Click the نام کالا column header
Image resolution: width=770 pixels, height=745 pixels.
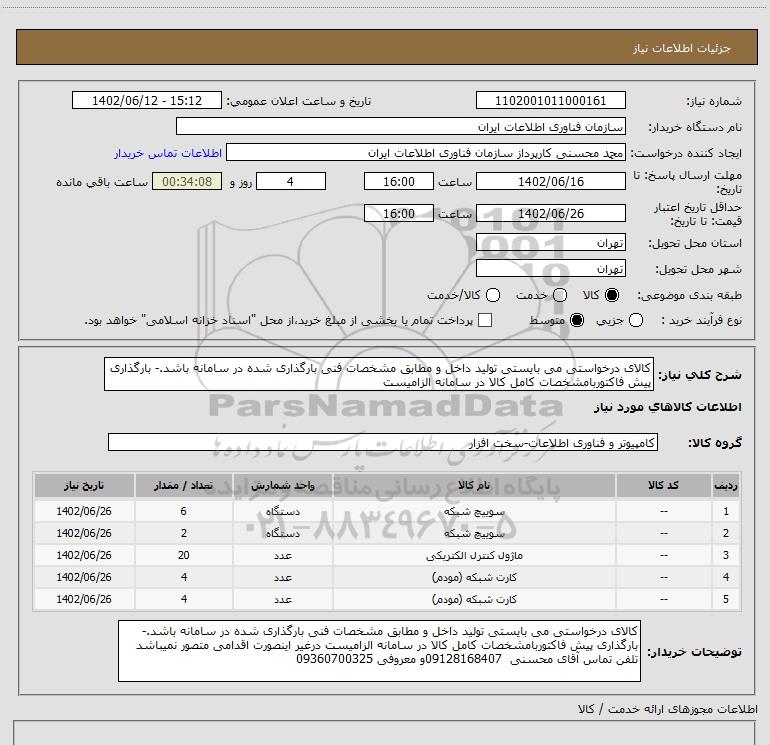pos(474,486)
